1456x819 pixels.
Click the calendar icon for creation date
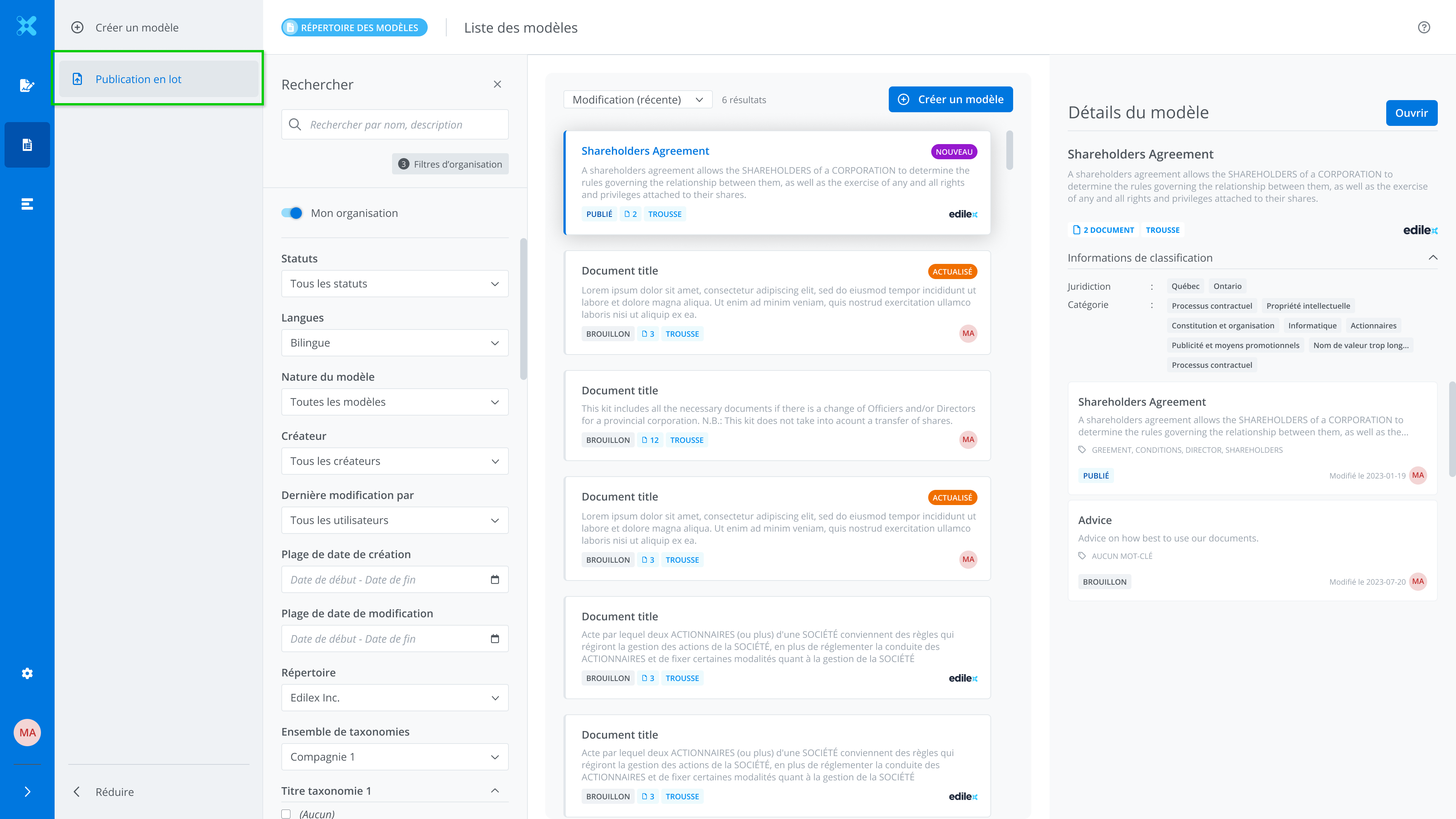494,579
